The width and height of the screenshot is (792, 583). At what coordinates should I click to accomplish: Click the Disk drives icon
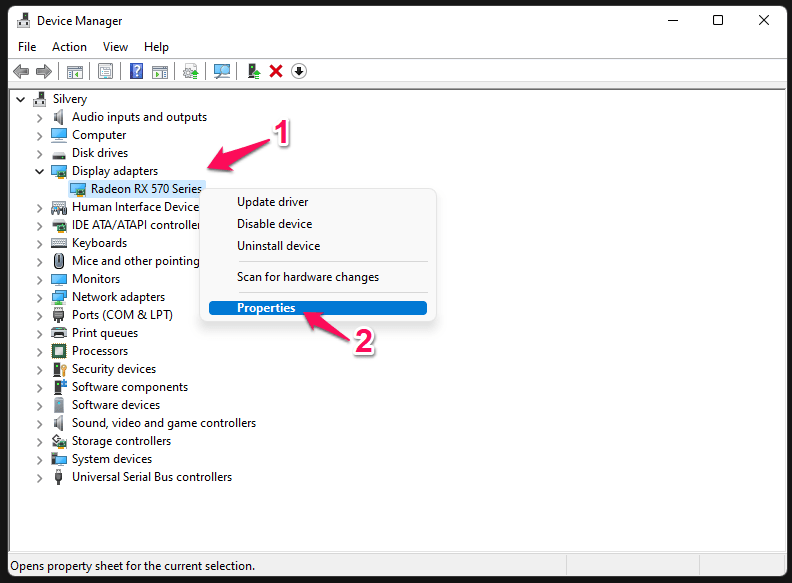59,154
